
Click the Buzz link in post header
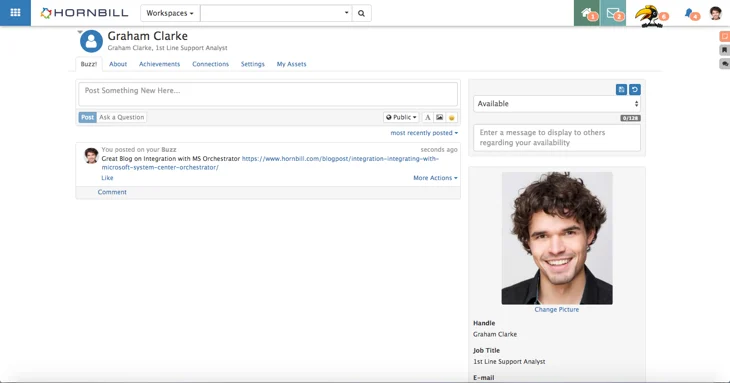click(x=169, y=149)
